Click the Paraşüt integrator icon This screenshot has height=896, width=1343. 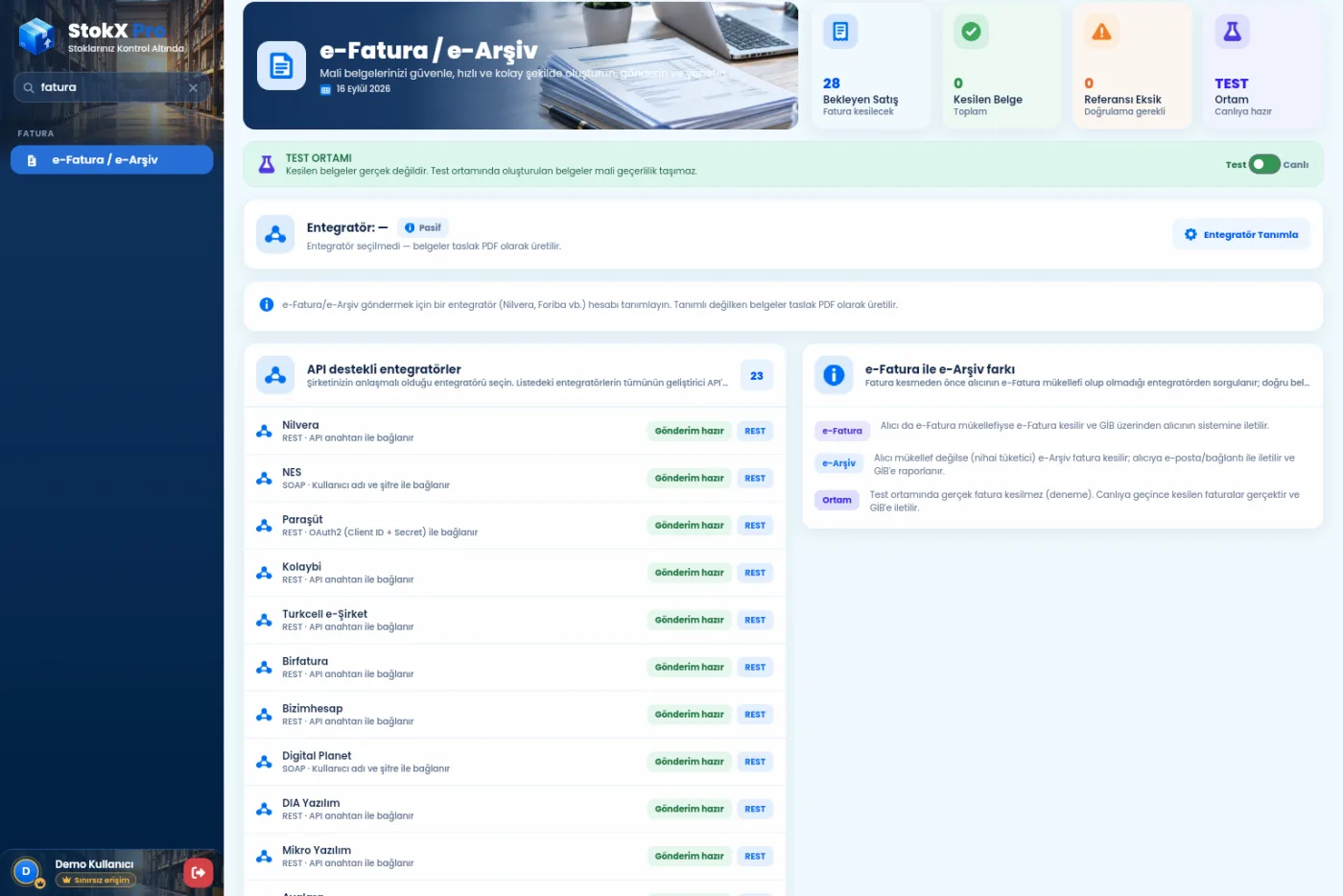point(264,526)
